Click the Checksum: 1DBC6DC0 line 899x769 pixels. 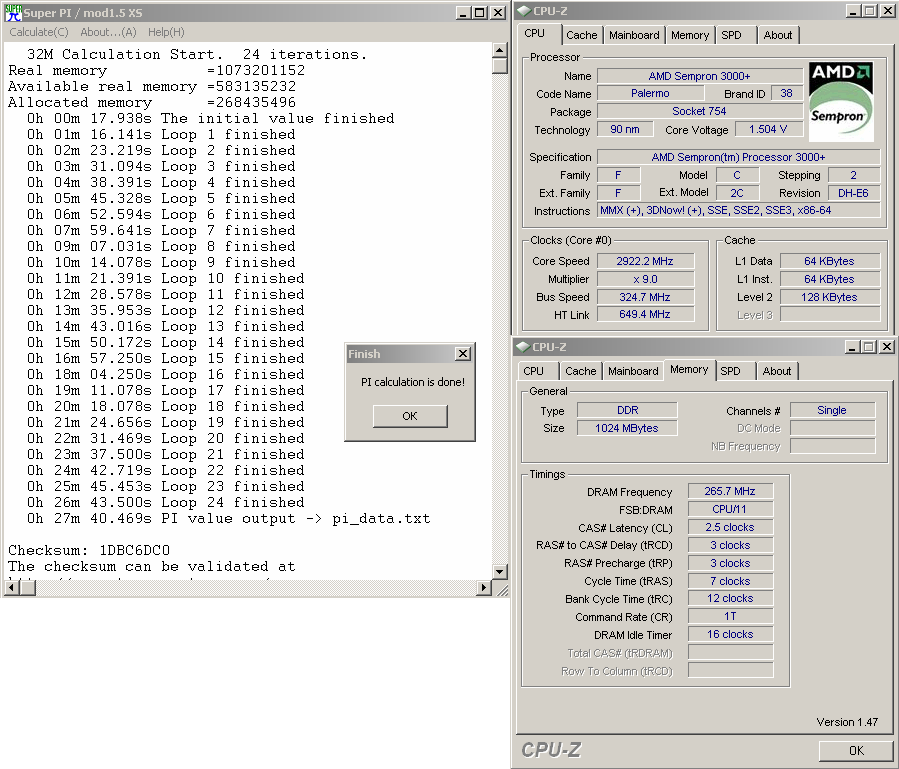coord(89,550)
